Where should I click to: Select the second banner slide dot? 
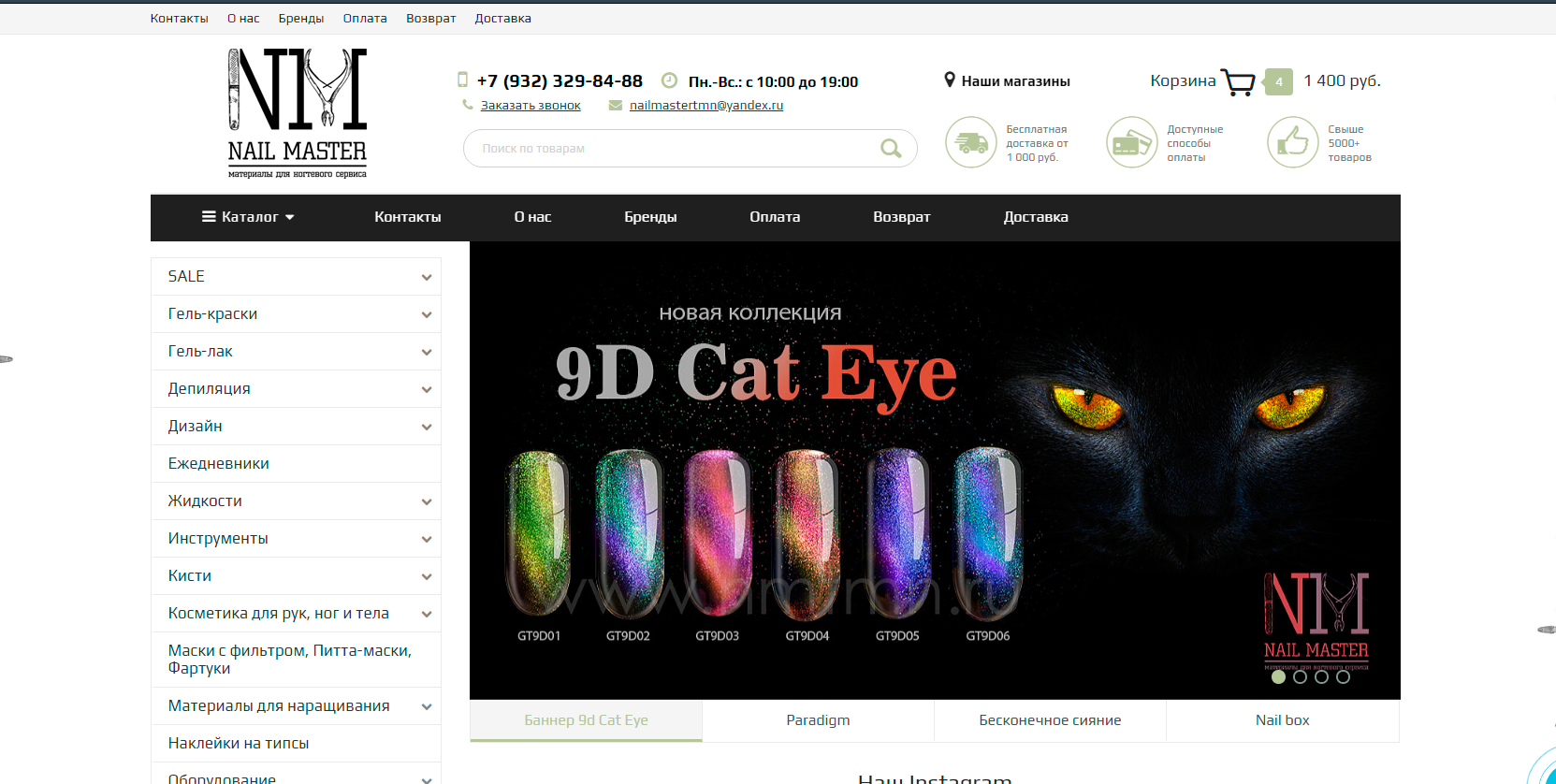(x=1300, y=676)
